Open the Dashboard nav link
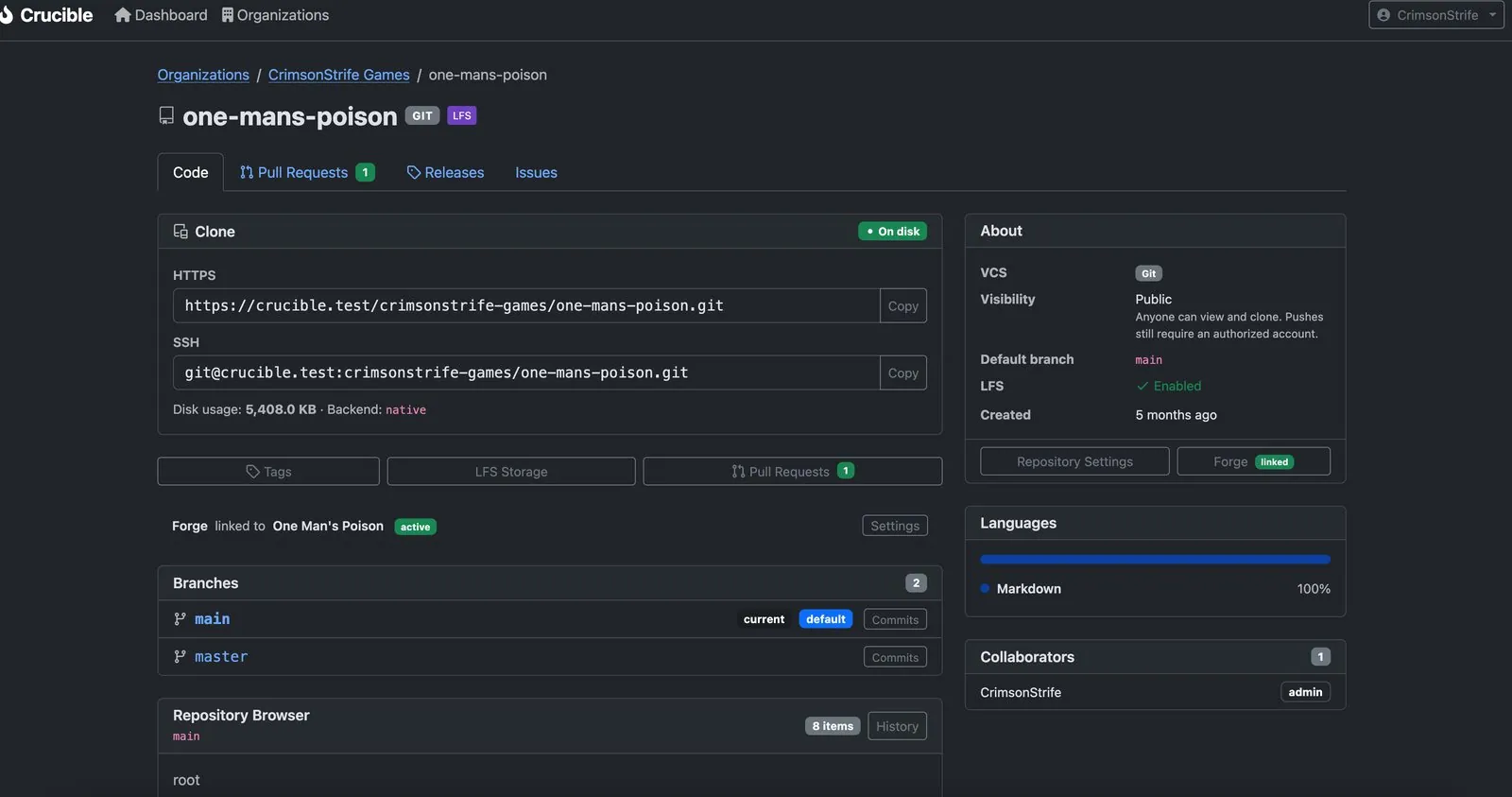1512x797 pixels. point(161,15)
